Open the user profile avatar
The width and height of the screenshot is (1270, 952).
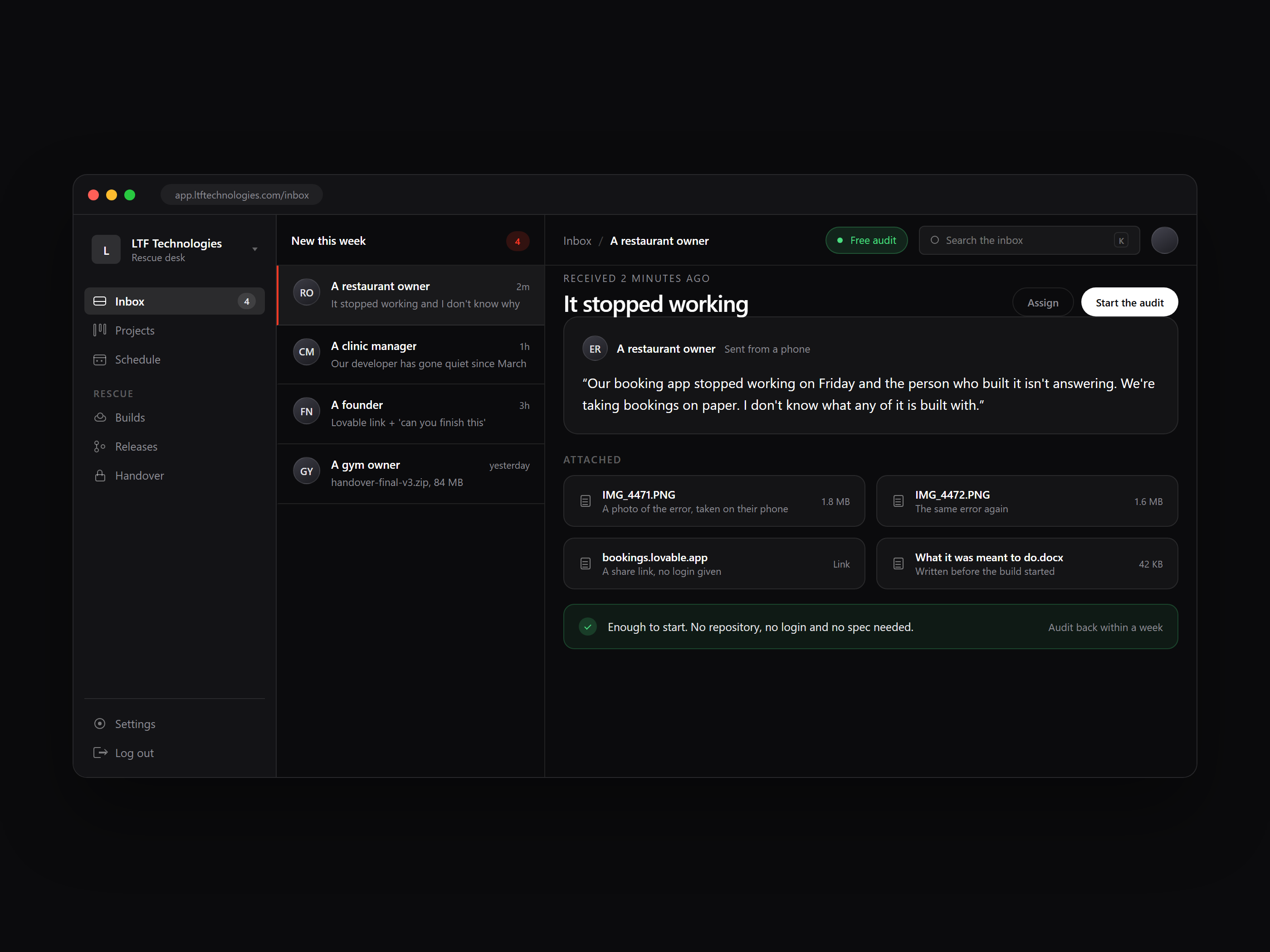1164,240
